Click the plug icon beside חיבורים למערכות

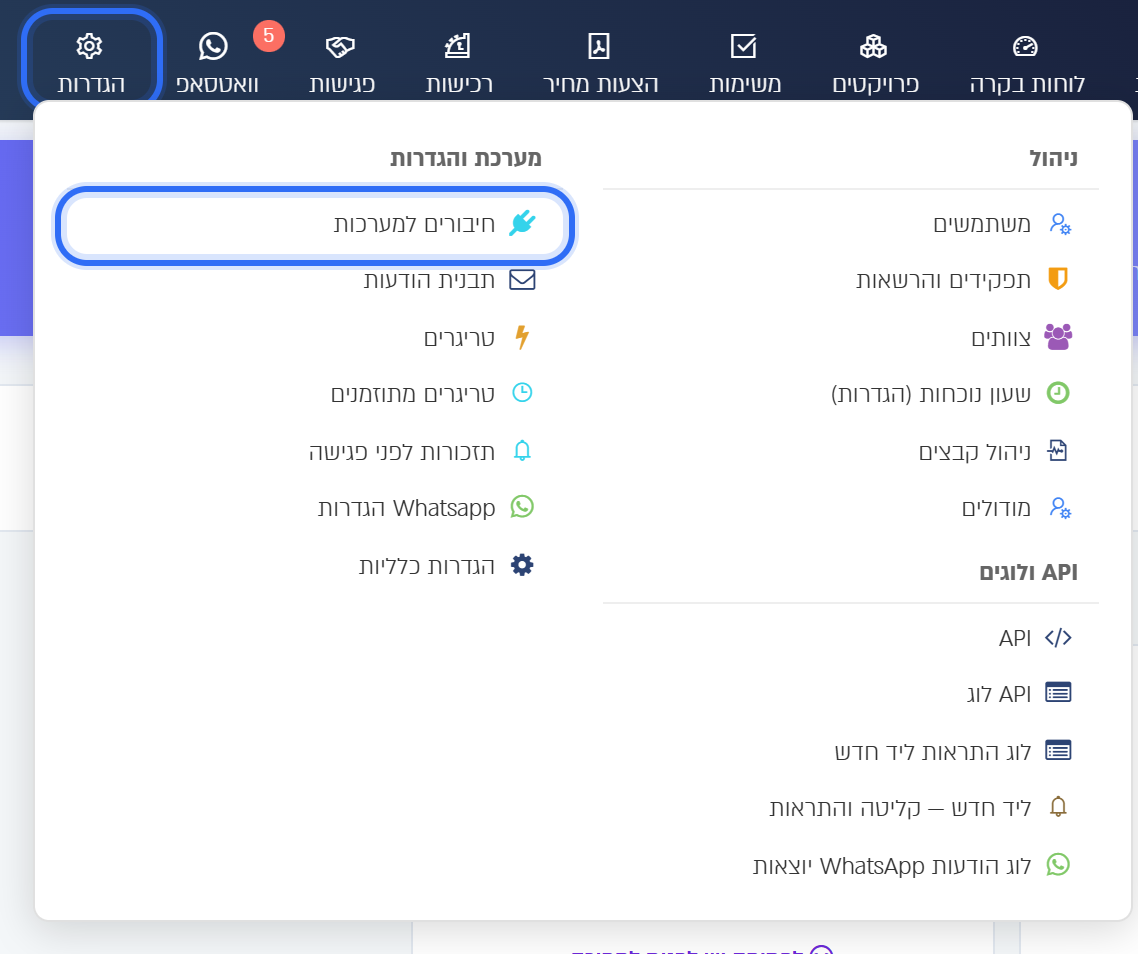[x=522, y=223]
